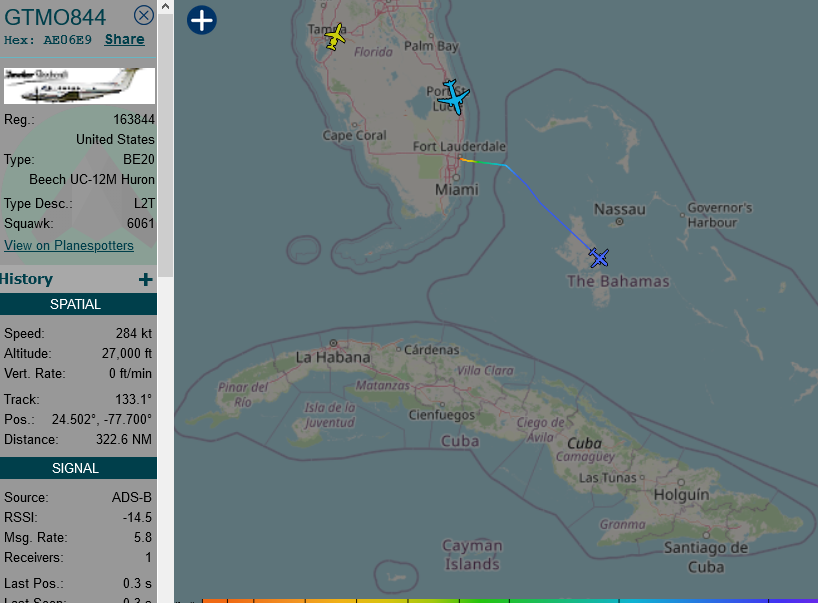Click the Beechcraft aircraft photo thumbnail
The height and width of the screenshot is (603, 818).
click(79, 86)
